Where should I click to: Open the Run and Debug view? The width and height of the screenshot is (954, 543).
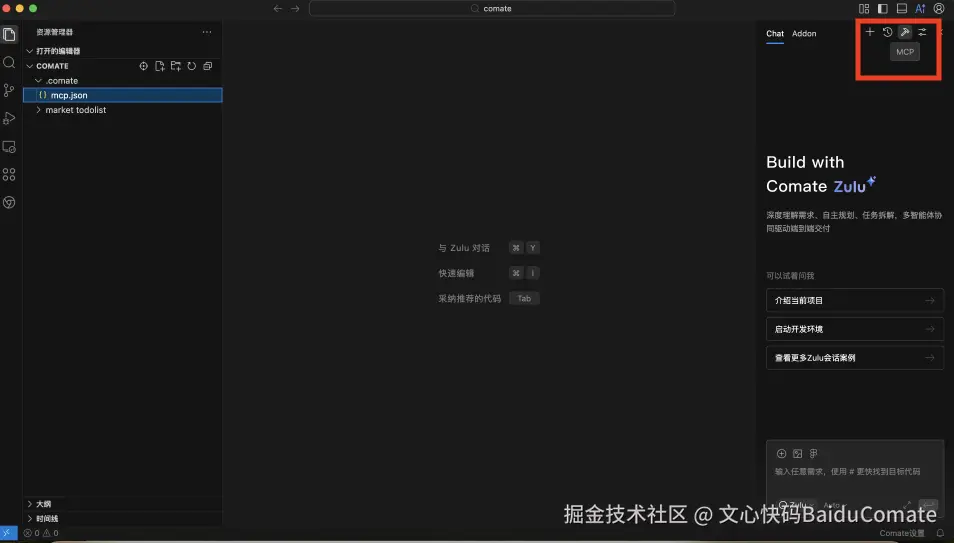[9, 119]
